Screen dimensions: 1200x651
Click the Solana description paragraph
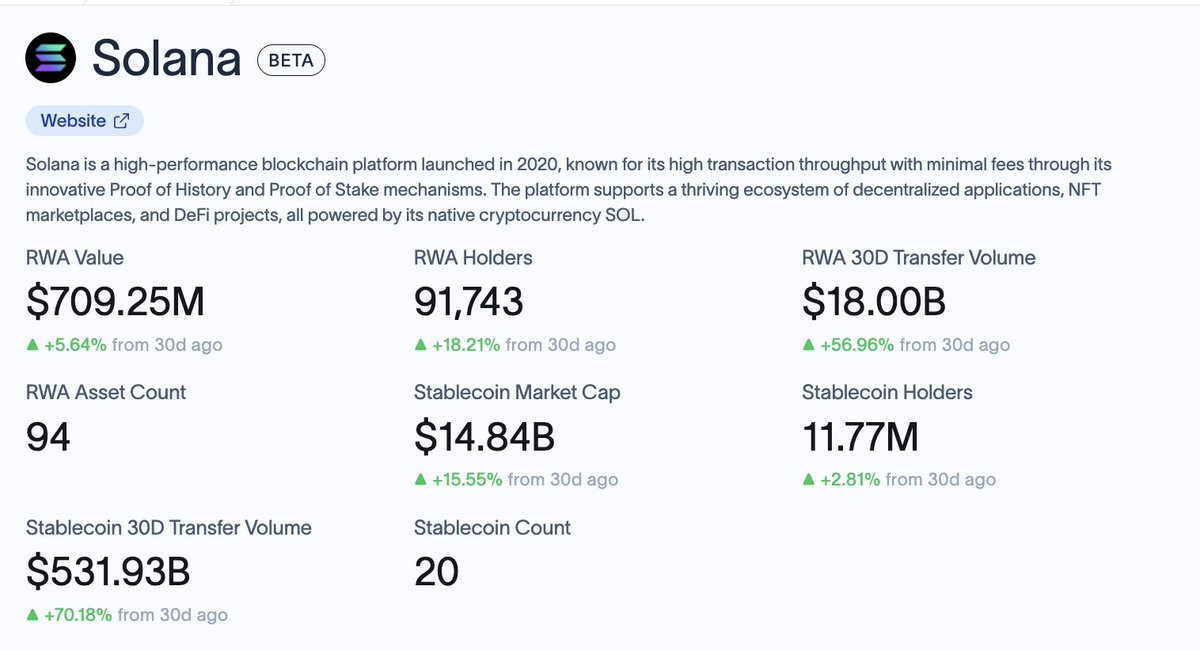coord(569,190)
